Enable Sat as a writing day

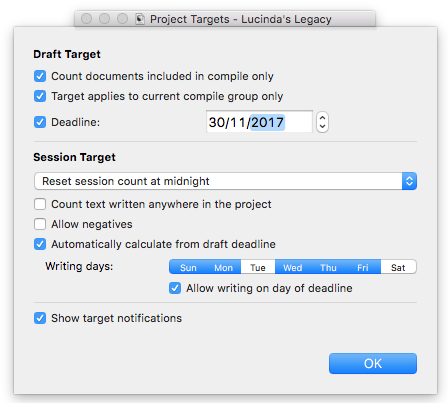pos(398,267)
